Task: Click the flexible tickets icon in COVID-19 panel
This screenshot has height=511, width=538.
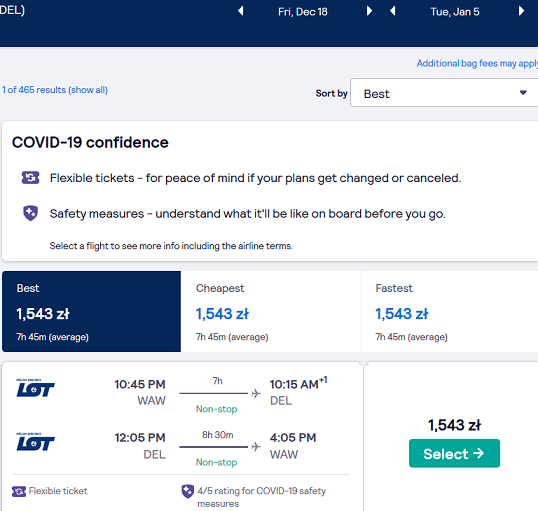Action: 31,178
